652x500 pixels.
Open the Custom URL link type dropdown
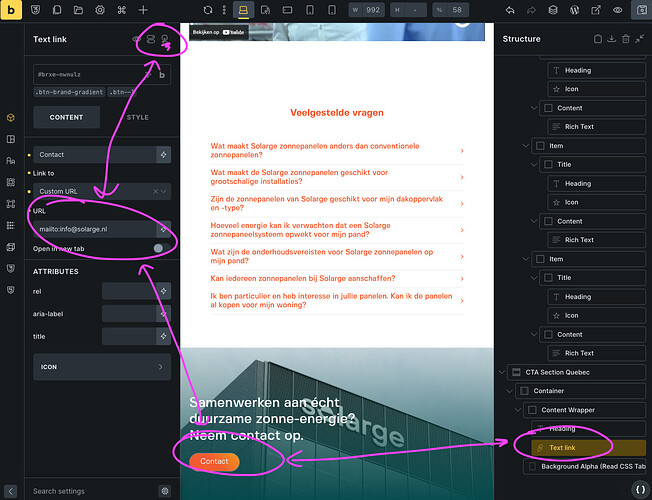click(x=102, y=191)
